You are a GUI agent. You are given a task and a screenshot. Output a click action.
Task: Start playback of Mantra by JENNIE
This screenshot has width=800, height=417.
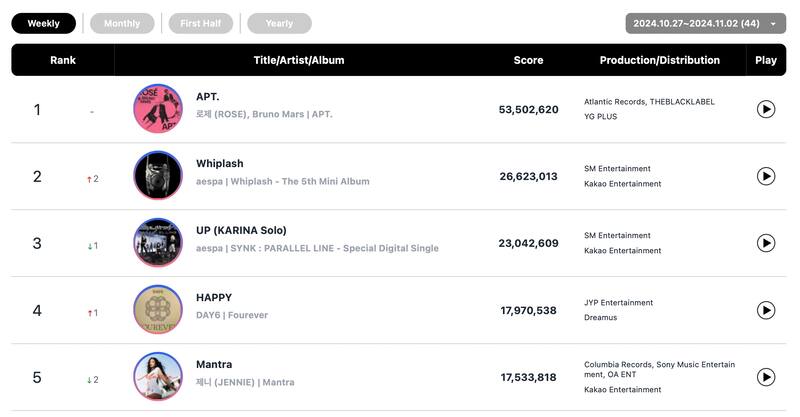coord(766,377)
